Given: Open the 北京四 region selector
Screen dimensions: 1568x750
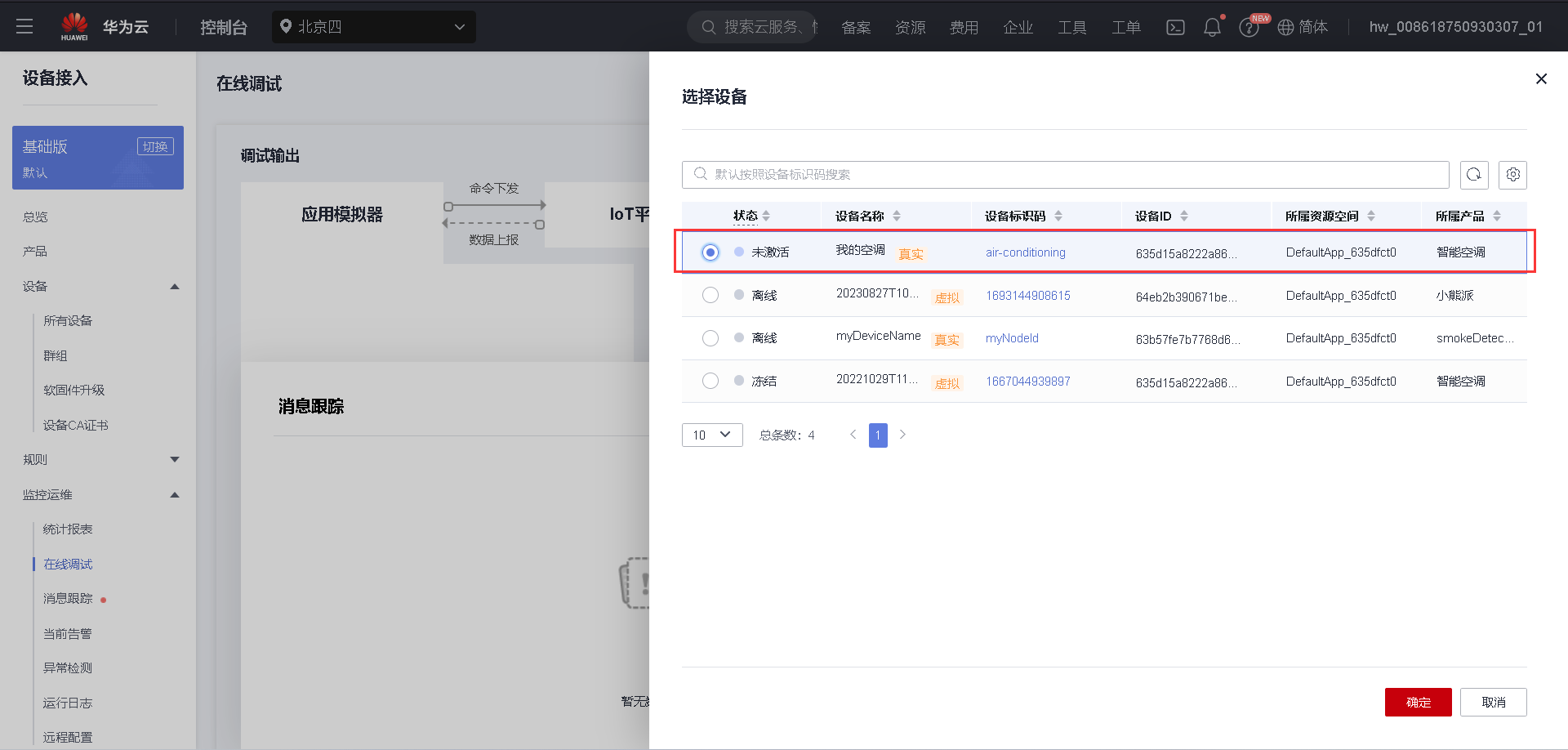Looking at the screenshot, I should (x=373, y=26).
